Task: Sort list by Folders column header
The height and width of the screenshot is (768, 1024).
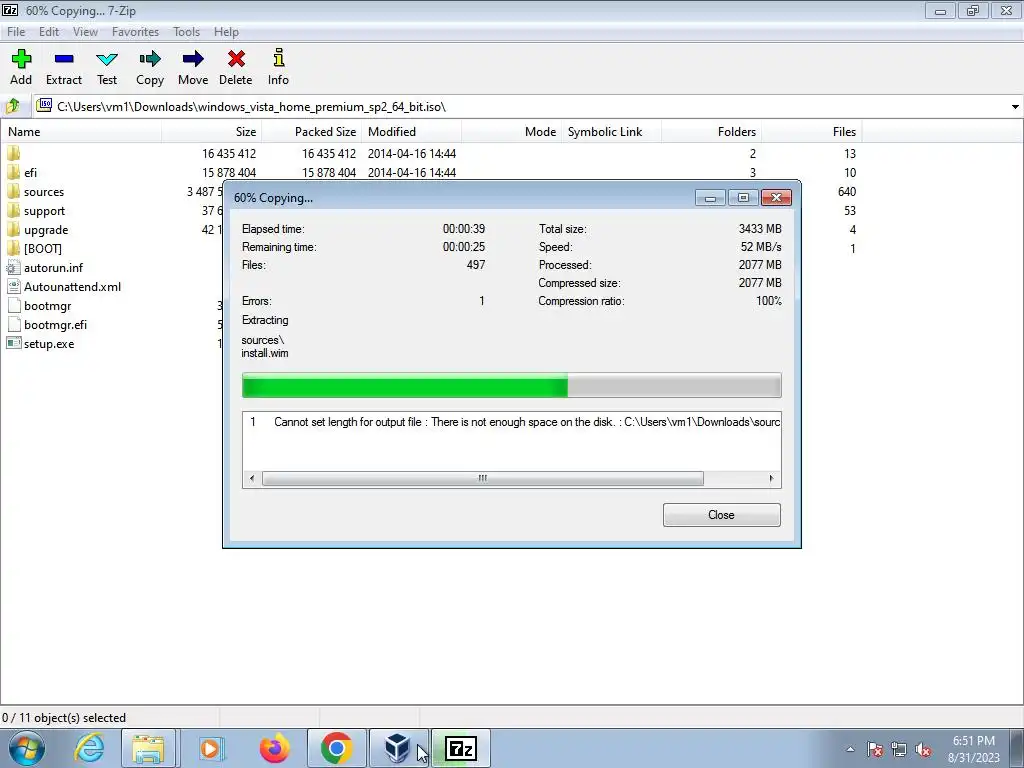Action: pos(711,131)
